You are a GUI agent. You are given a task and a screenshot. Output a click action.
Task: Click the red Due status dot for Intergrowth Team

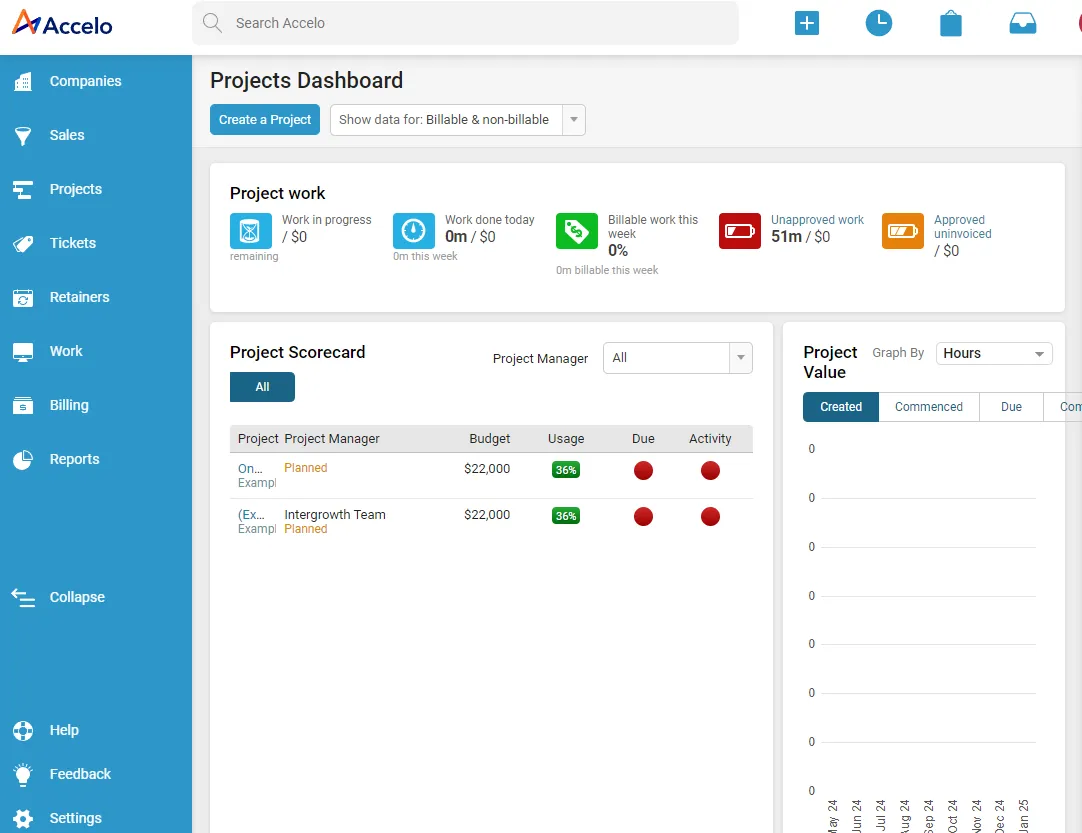coord(643,517)
